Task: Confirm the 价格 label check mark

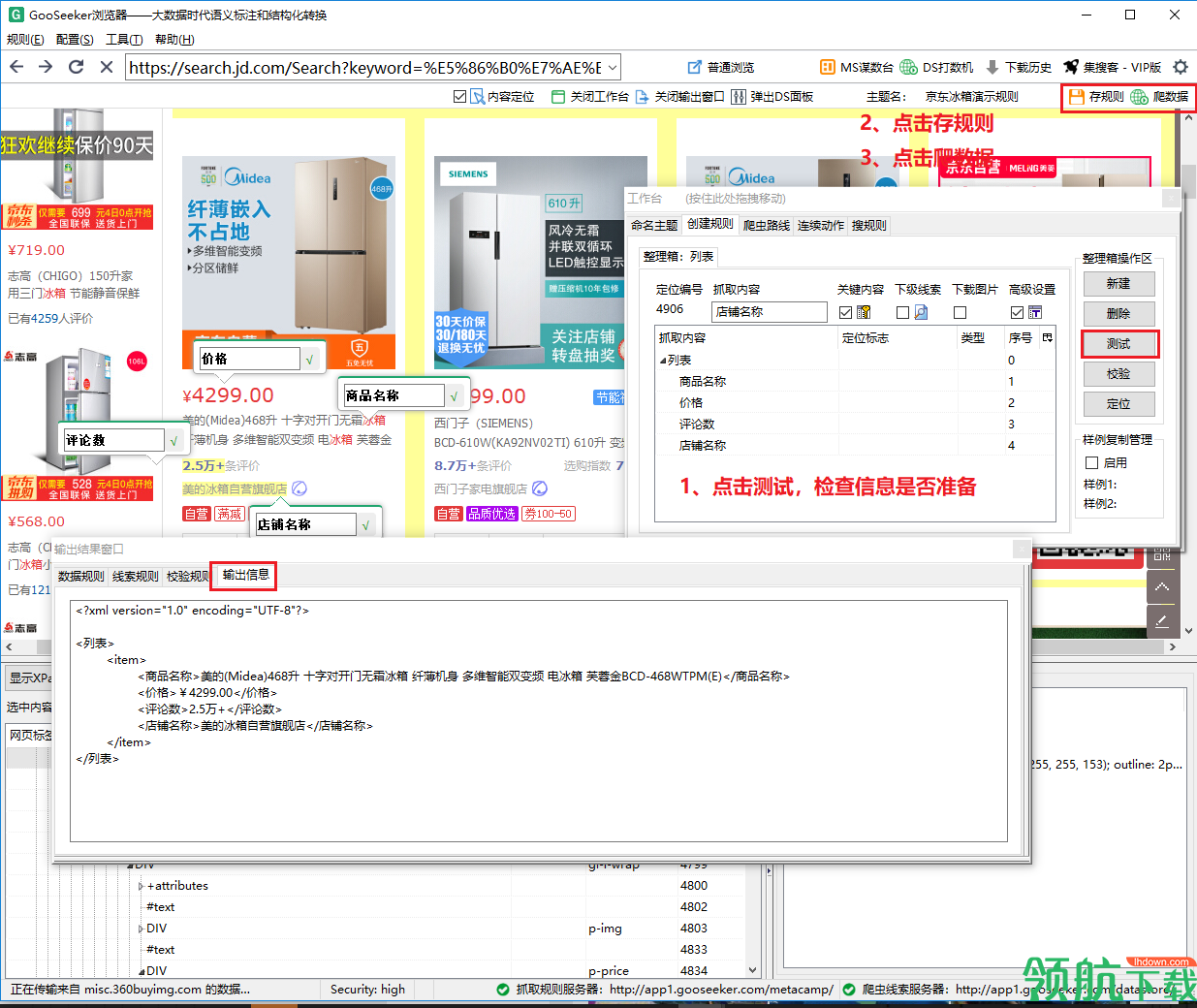Action: tap(309, 360)
